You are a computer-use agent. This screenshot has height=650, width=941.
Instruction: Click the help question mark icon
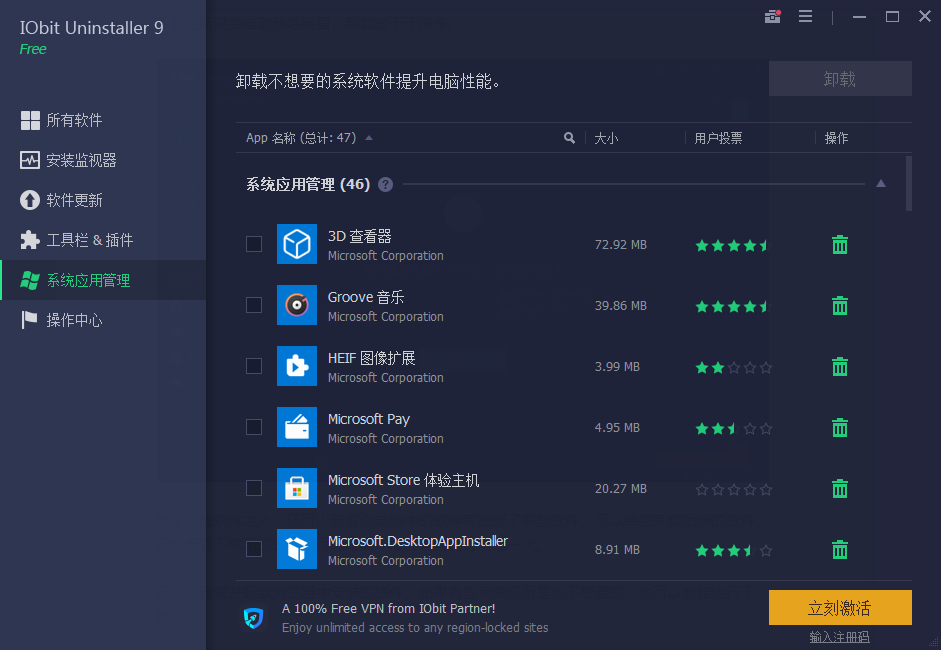coord(385,185)
